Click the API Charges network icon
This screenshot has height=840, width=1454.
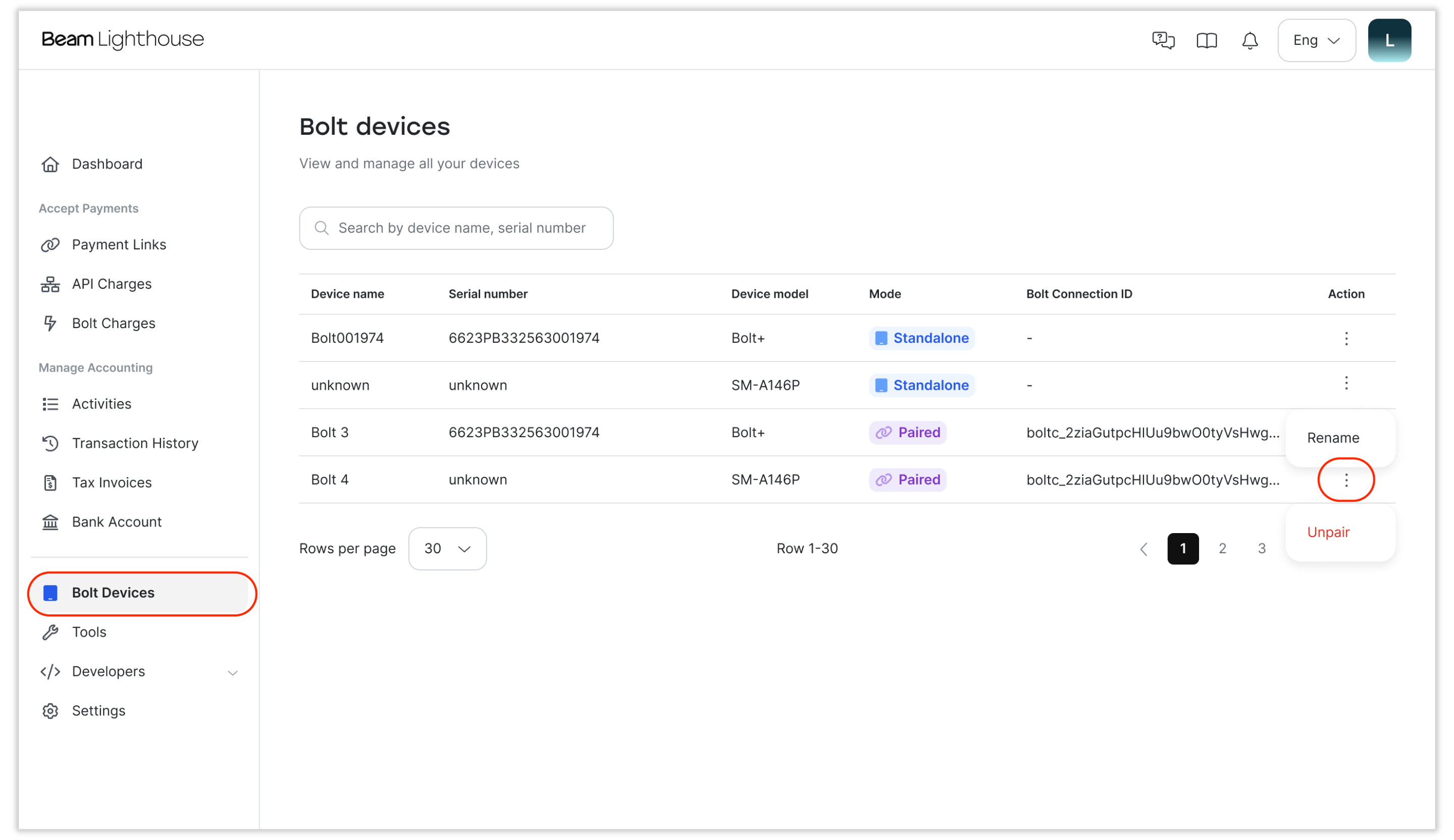tap(50, 284)
